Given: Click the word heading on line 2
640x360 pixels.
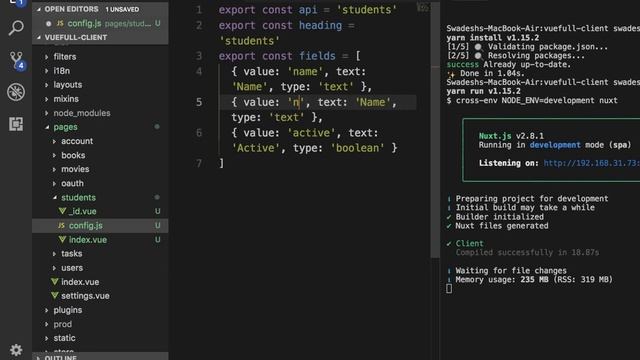Looking at the screenshot, I should tap(320, 25).
